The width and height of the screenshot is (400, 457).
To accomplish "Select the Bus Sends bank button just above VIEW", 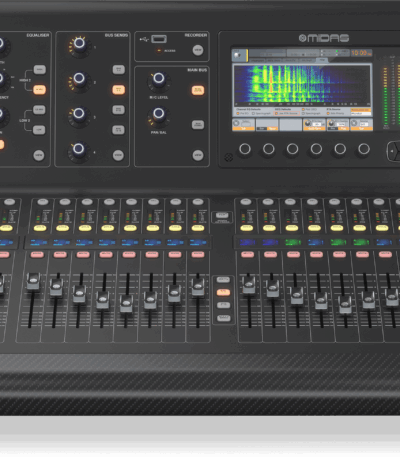I will point(118,130).
